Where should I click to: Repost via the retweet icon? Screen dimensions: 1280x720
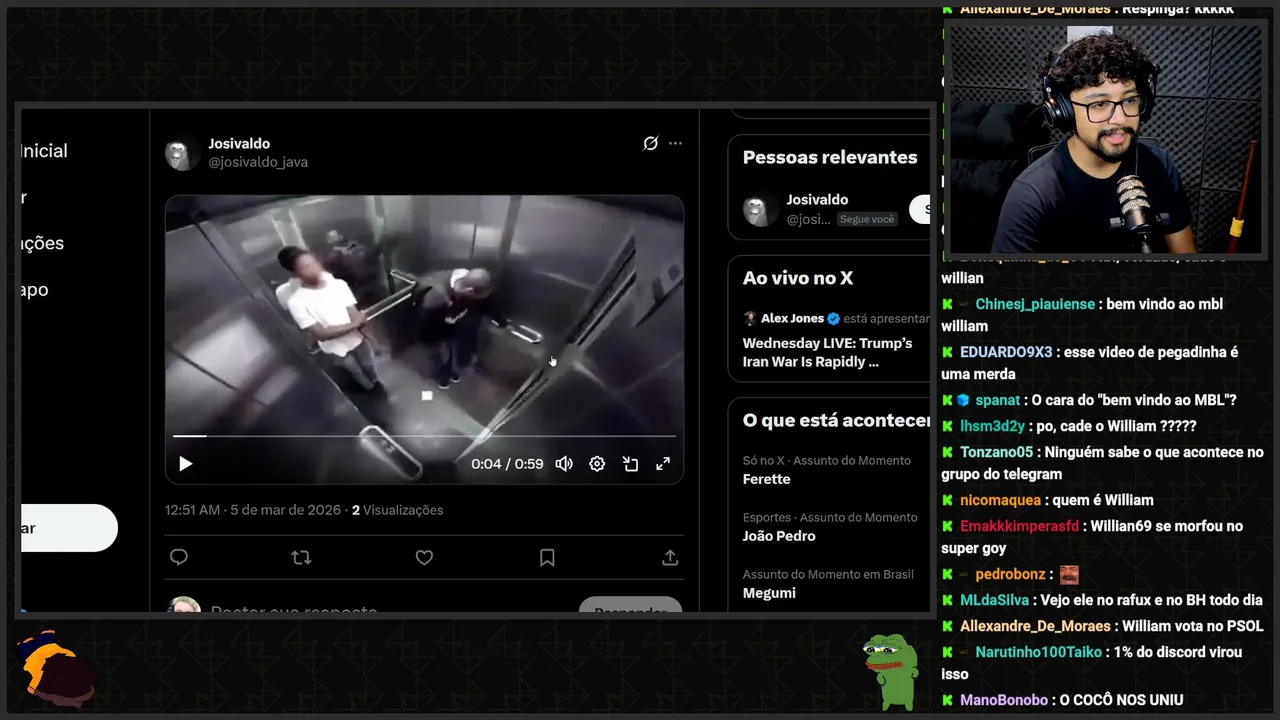pyautogui.click(x=301, y=557)
